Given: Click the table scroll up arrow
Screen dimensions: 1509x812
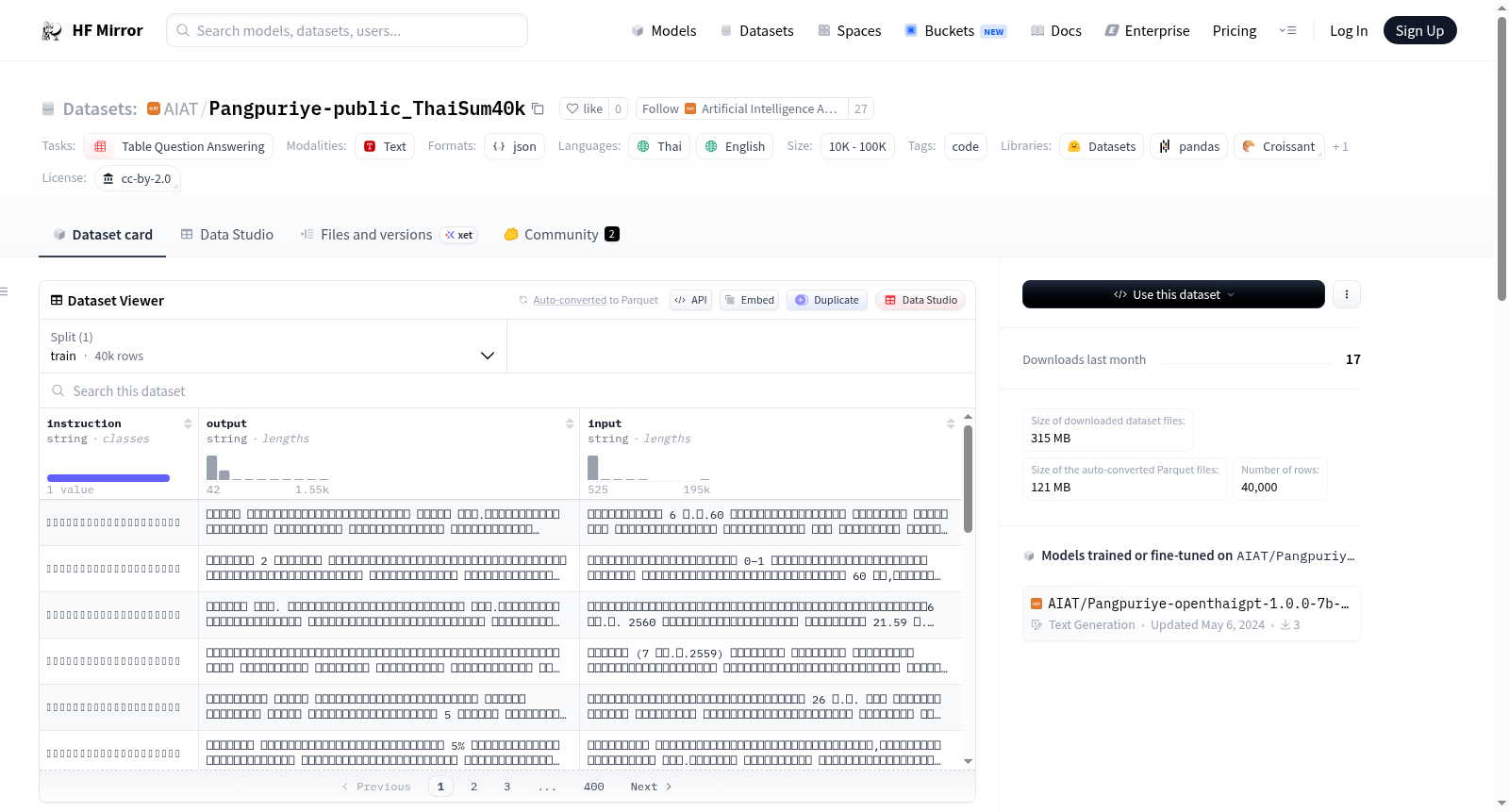Looking at the screenshot, I should 968,416.
